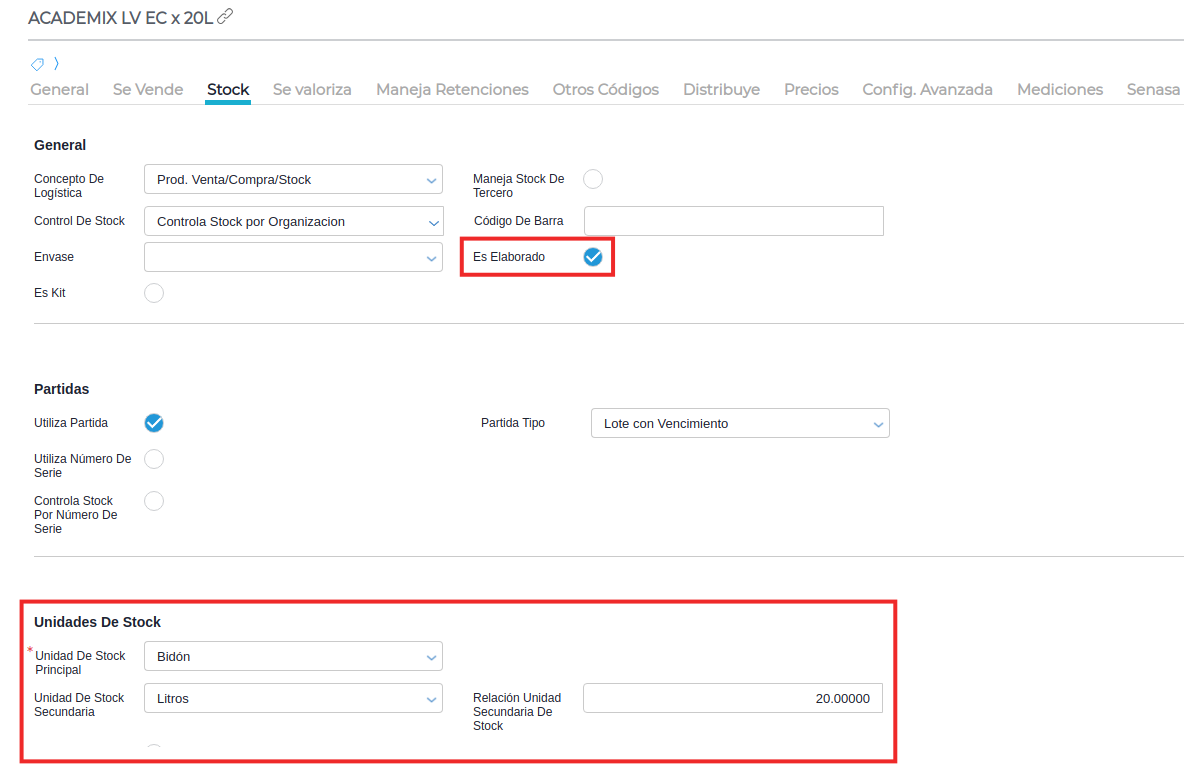Click the Código De Barra input field
1184x782 pixels.
point(733,221)
